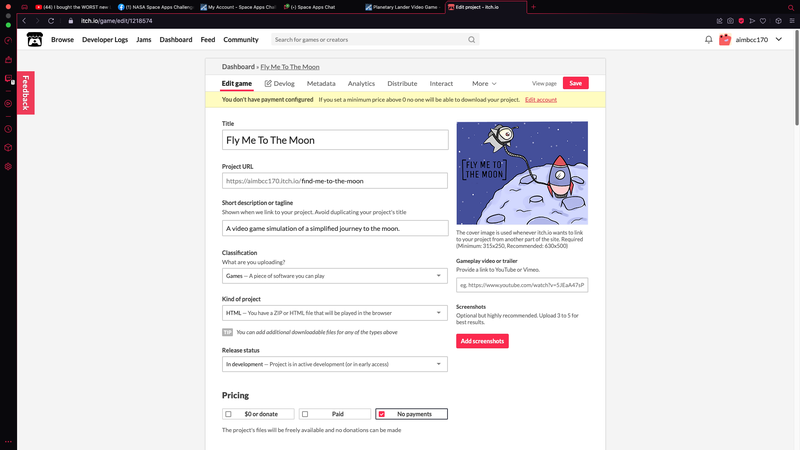Switch to Planetary Lander Video Game tab
This screenshot has width=800, height=450.
pos(403,7)
